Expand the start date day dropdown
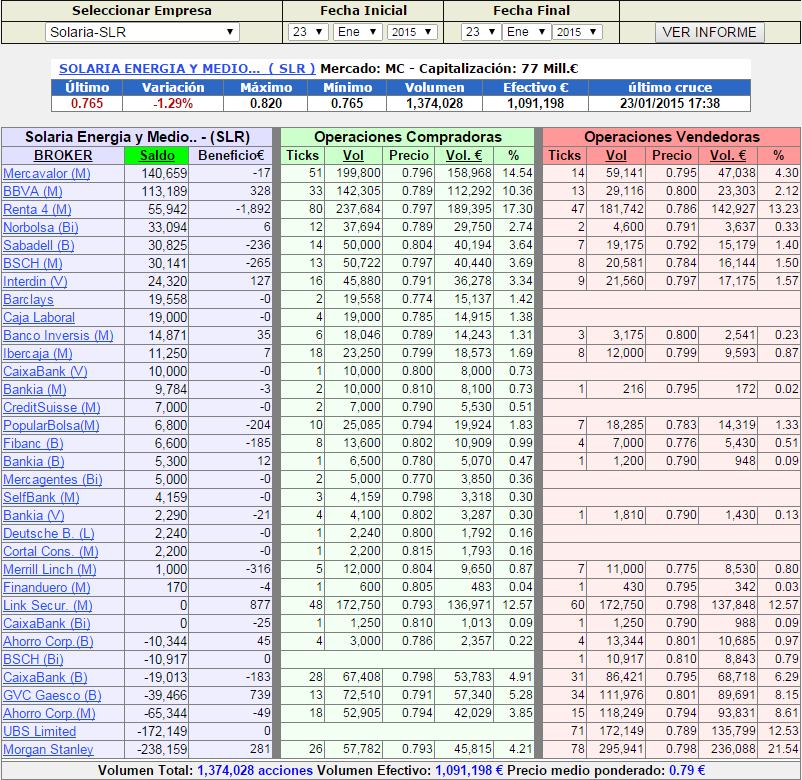 tap(308, 32)
